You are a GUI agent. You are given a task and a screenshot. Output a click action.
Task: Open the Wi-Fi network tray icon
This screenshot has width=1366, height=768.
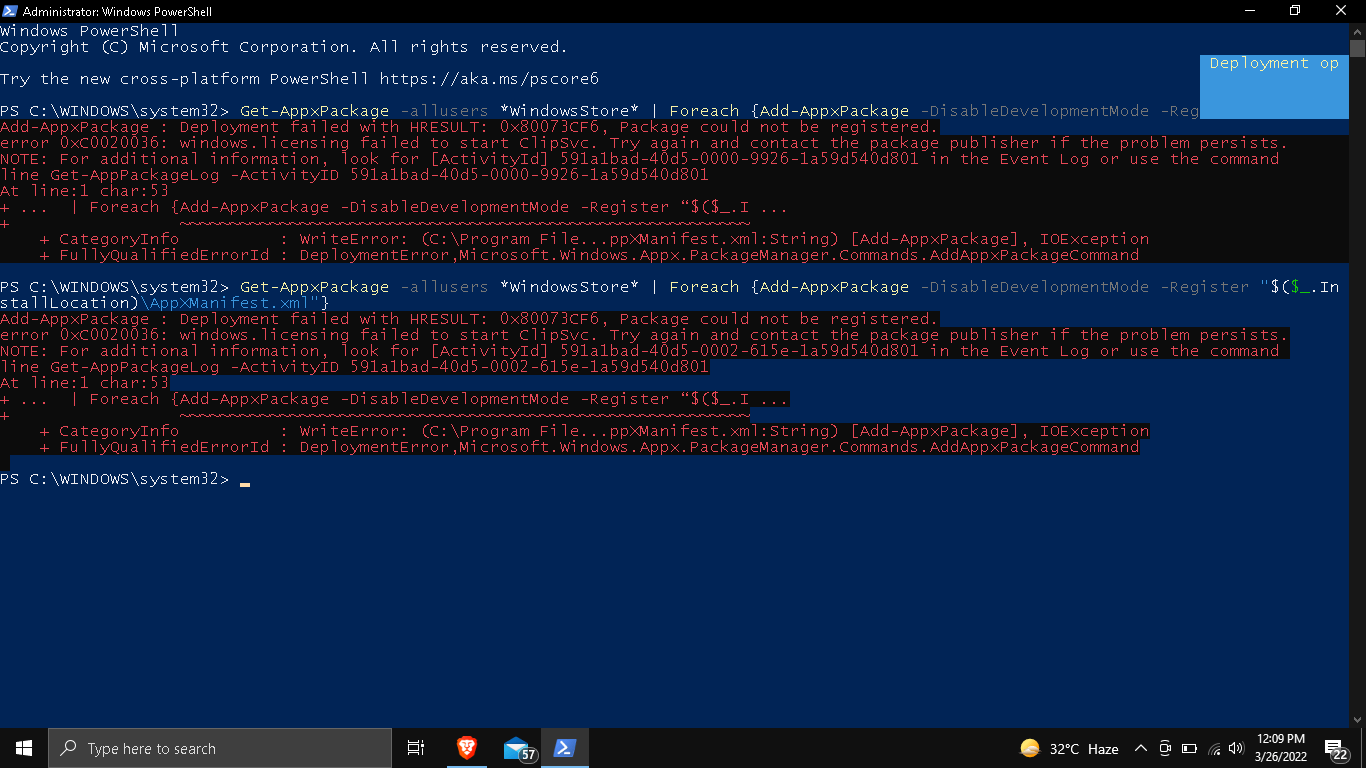coord(1214,748)
